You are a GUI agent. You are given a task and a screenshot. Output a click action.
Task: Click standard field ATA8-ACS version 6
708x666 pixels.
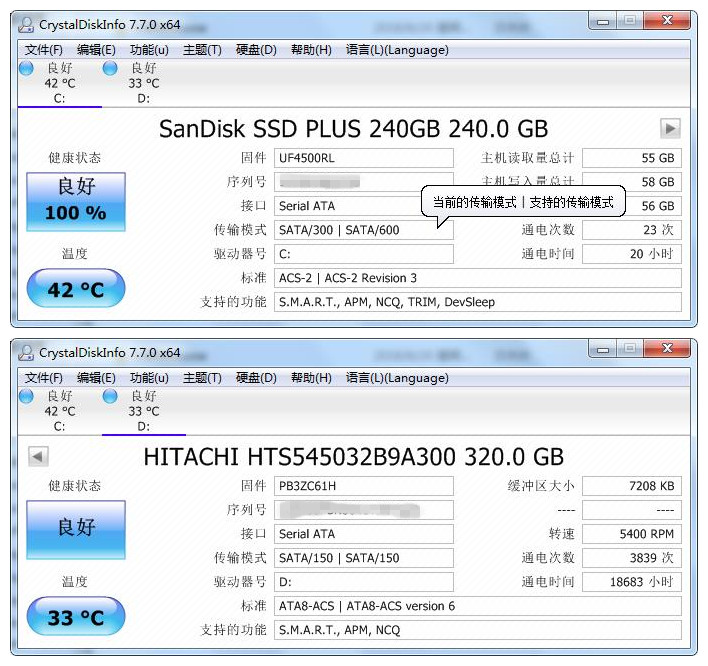(478, 605)
